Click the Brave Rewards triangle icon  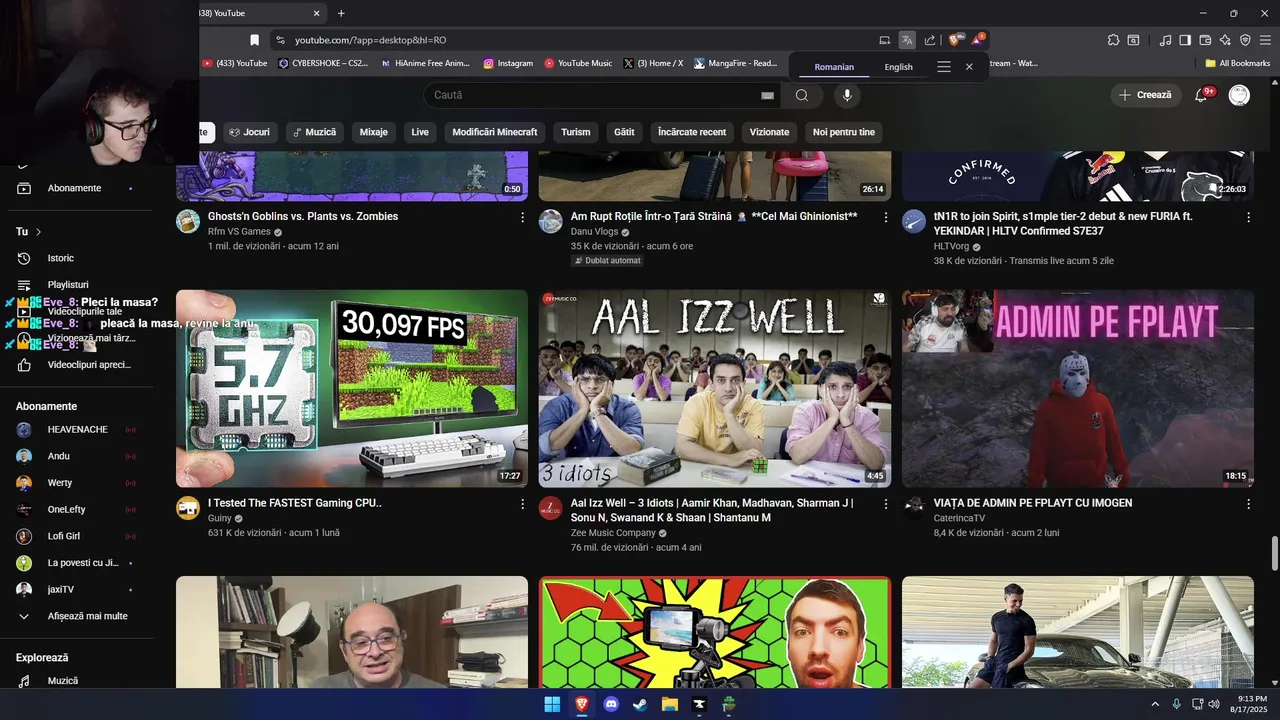[x=977, y=40]
